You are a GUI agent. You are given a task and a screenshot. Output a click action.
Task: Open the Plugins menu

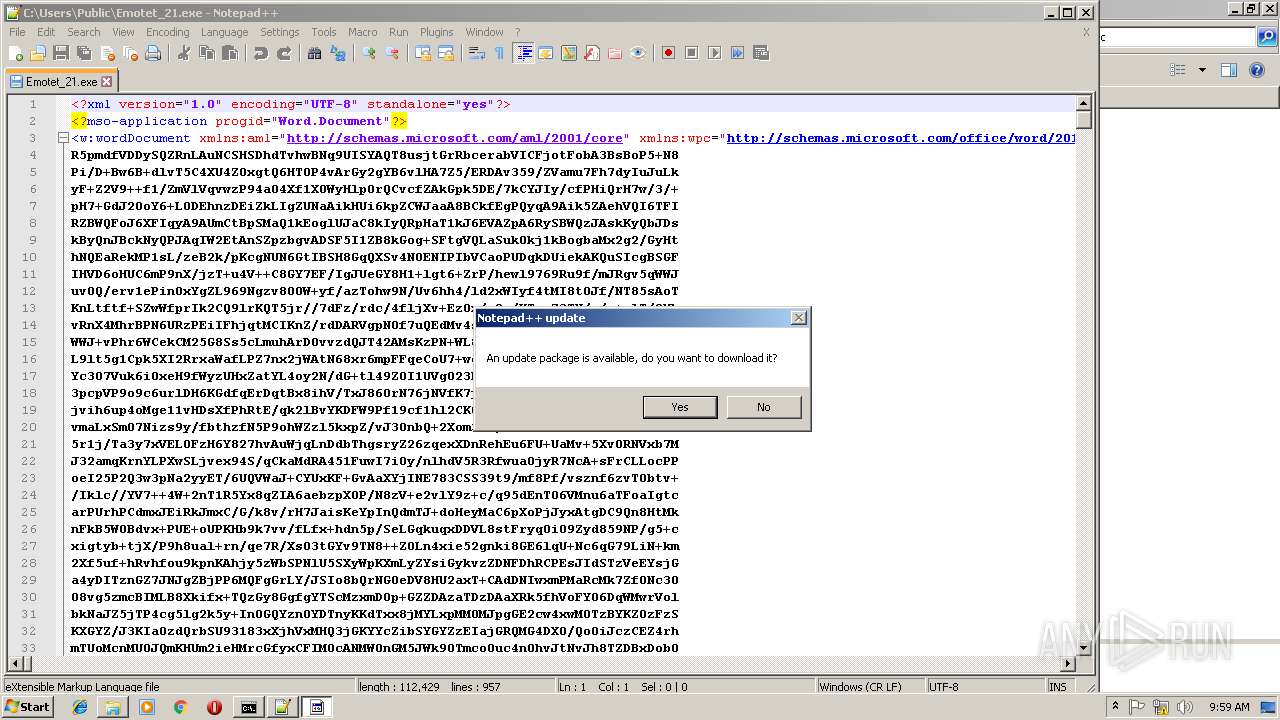coord(437,32)
